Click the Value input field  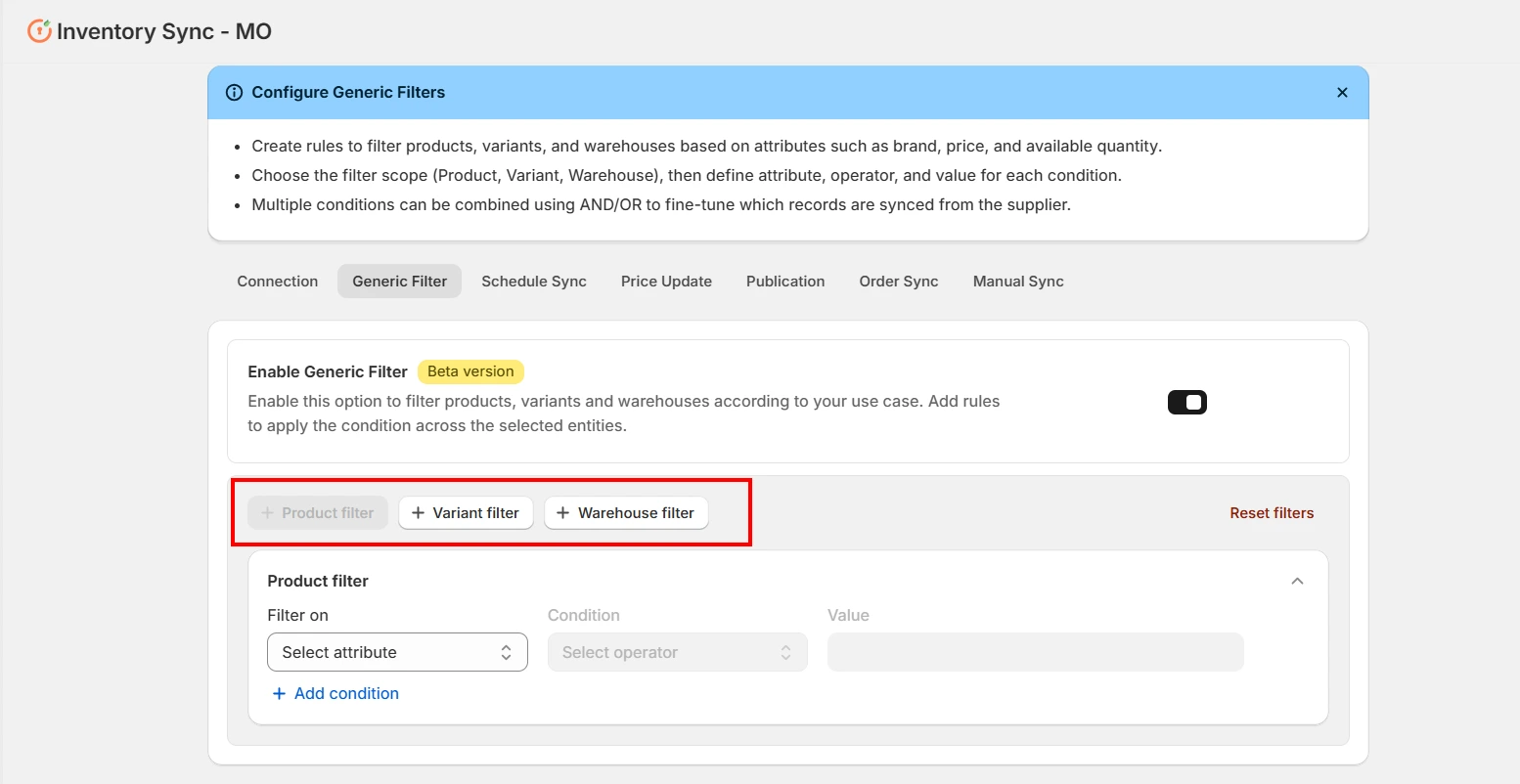1035,652
